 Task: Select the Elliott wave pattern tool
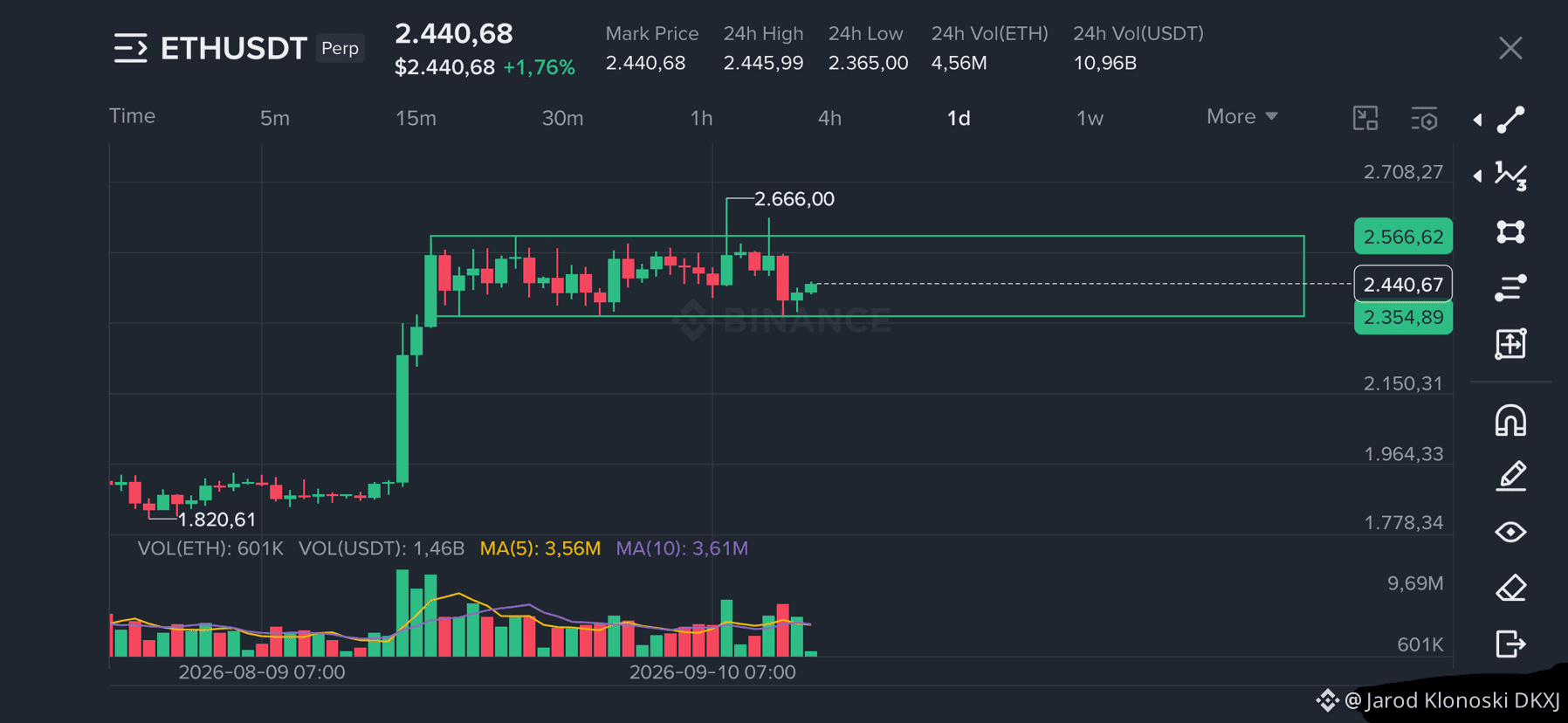pyautogui.click(x=1510, y=176)
